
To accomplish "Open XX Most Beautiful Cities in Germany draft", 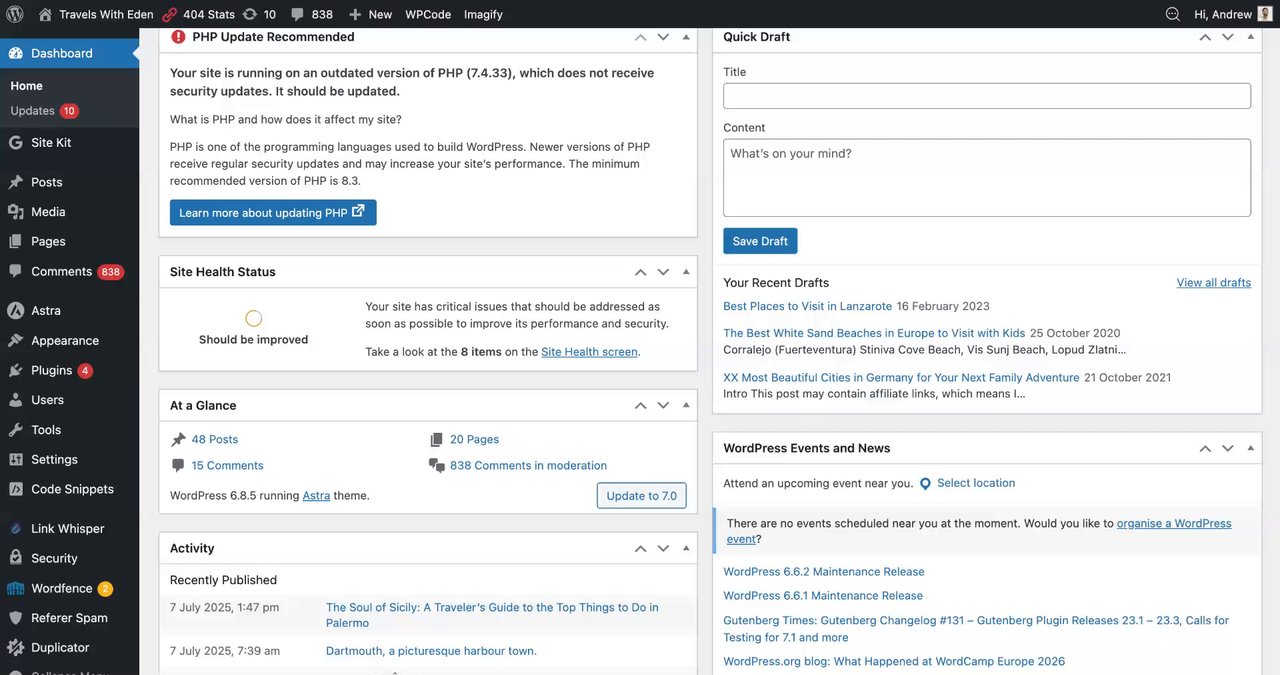I will tap(901, 377).
